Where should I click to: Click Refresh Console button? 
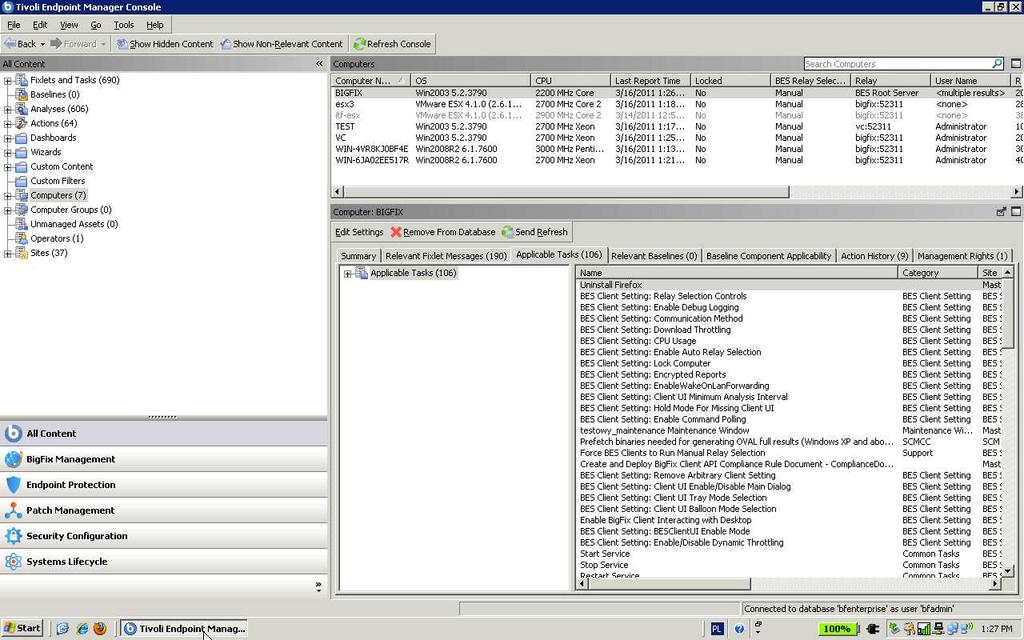[x=392, y=44]
